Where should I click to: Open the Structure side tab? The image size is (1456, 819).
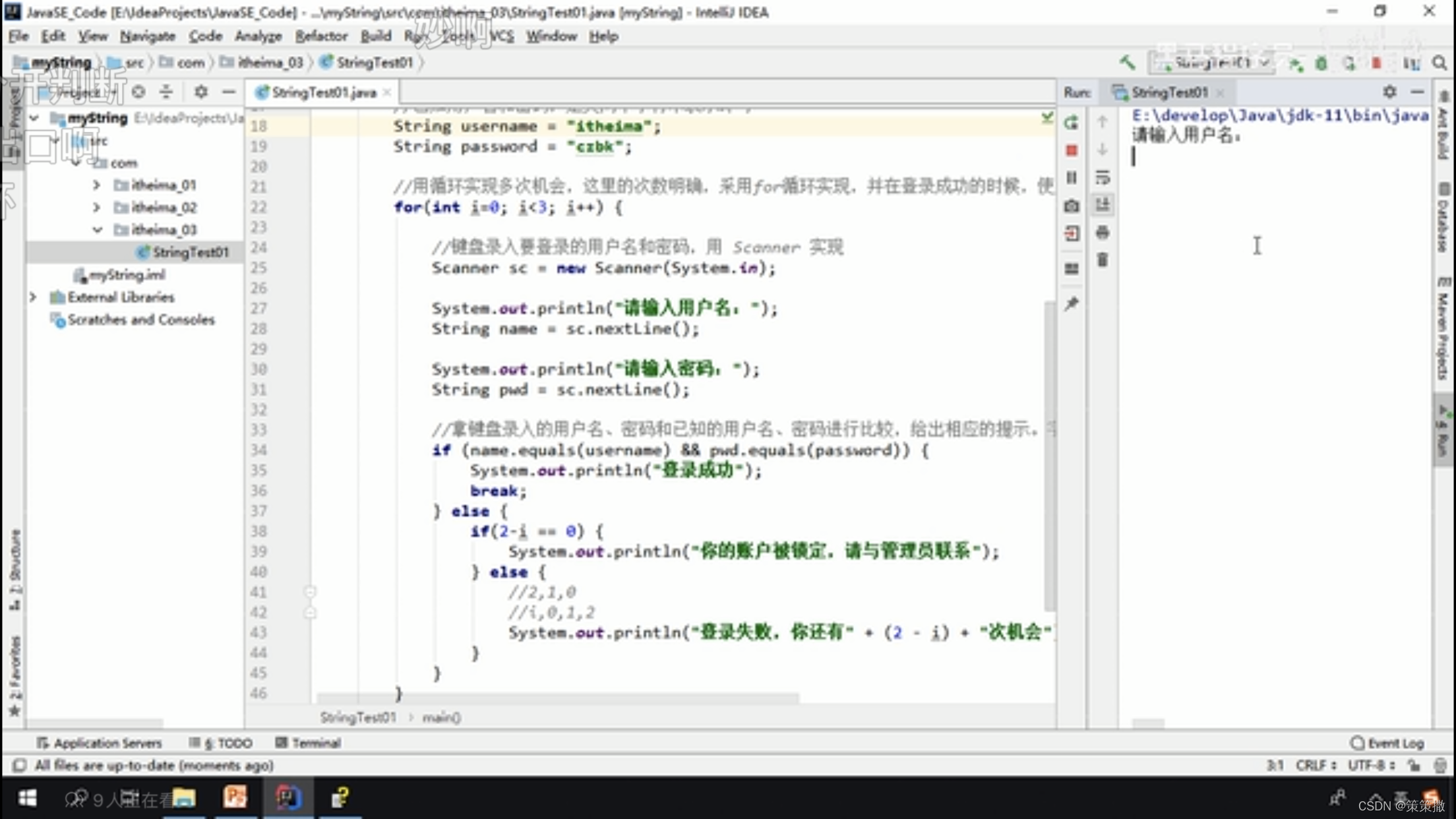(15, 570)
